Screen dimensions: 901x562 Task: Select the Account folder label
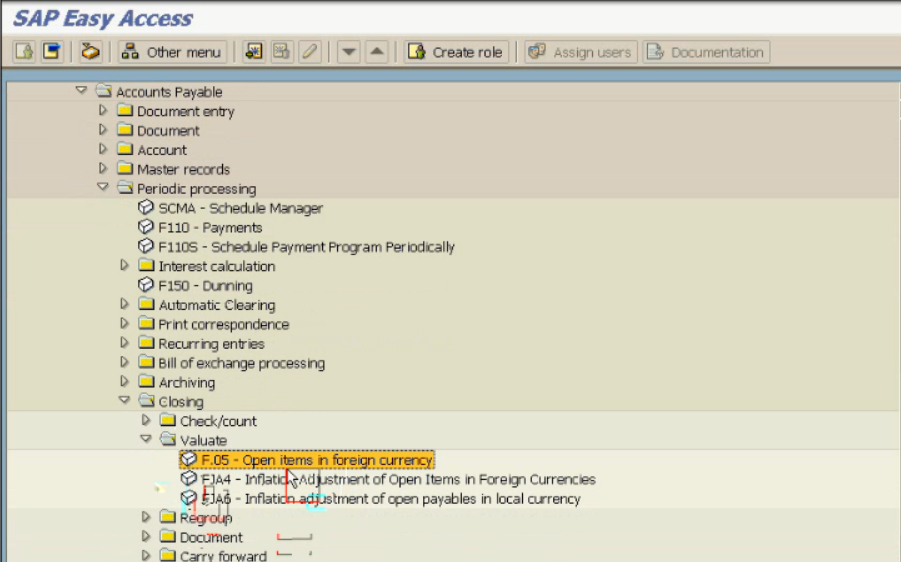pyautogui.click(x=161, y=150)
